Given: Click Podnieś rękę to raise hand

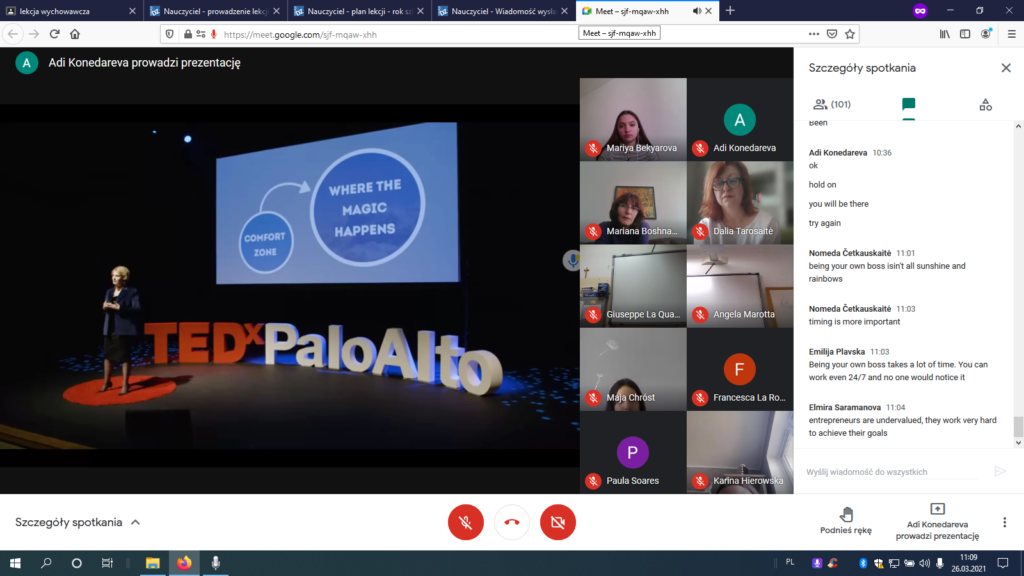Looking at the screenshot, I should [x=846, y=520].
